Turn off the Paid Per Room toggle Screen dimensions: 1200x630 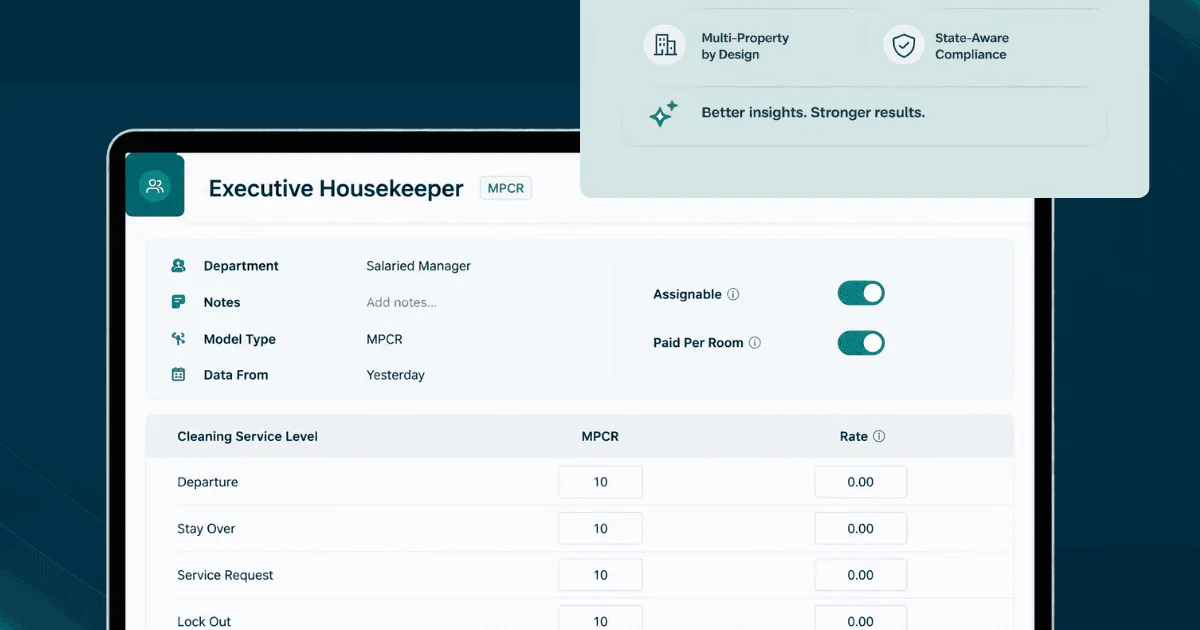(x=861, y=343)
